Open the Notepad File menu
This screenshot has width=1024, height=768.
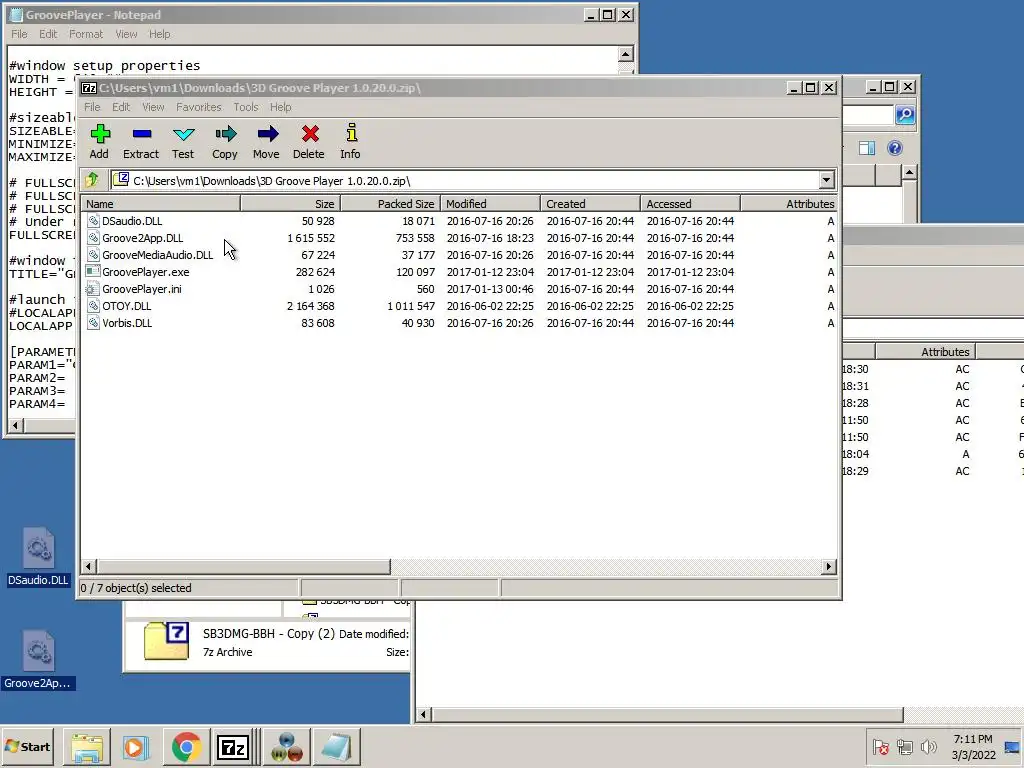click(20, 34)
